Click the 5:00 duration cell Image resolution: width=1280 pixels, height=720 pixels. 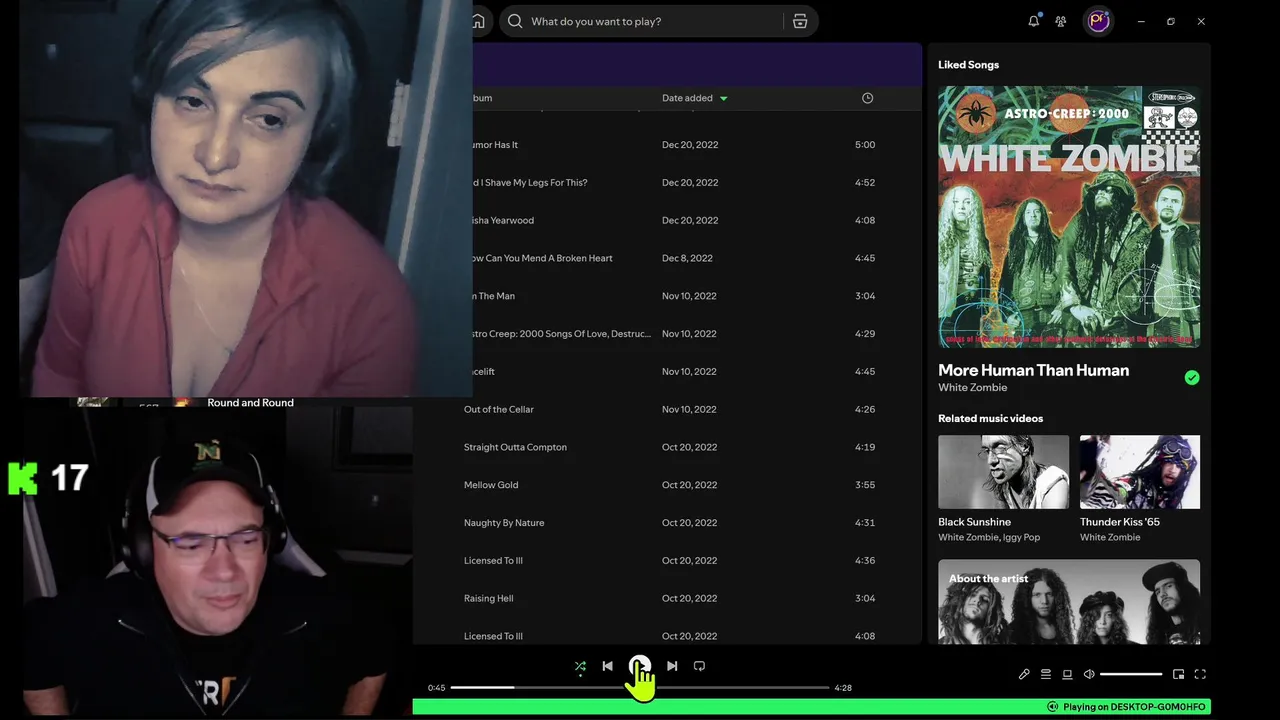point(865,145)
